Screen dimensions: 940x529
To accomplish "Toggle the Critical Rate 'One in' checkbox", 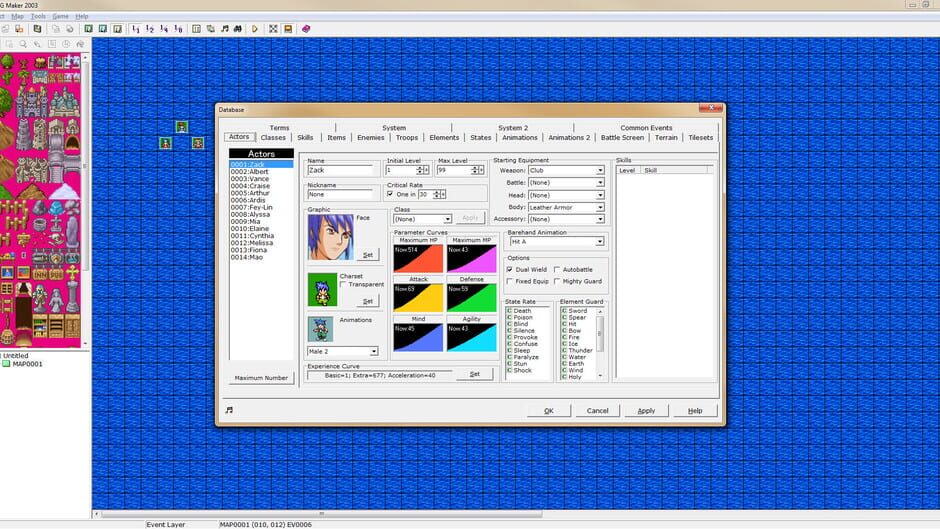I will [x=390, y=194].
